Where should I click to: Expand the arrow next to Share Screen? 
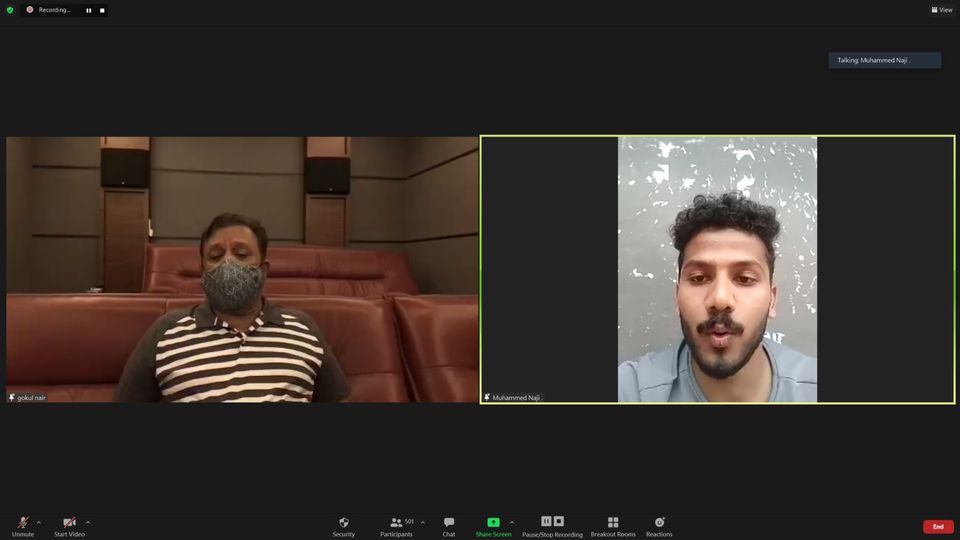tap(512, 522)
